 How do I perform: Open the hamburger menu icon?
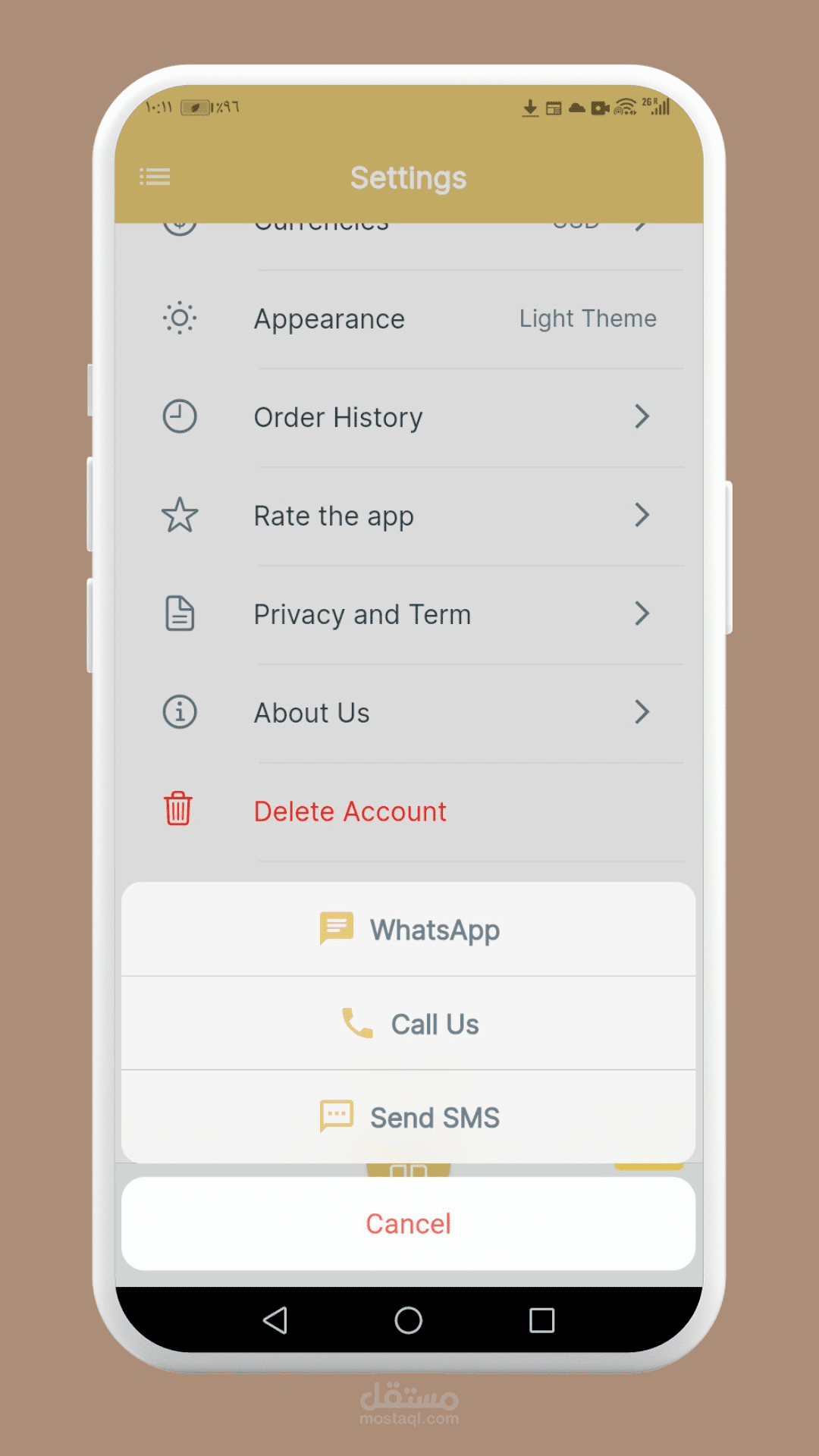pos(155,177)
